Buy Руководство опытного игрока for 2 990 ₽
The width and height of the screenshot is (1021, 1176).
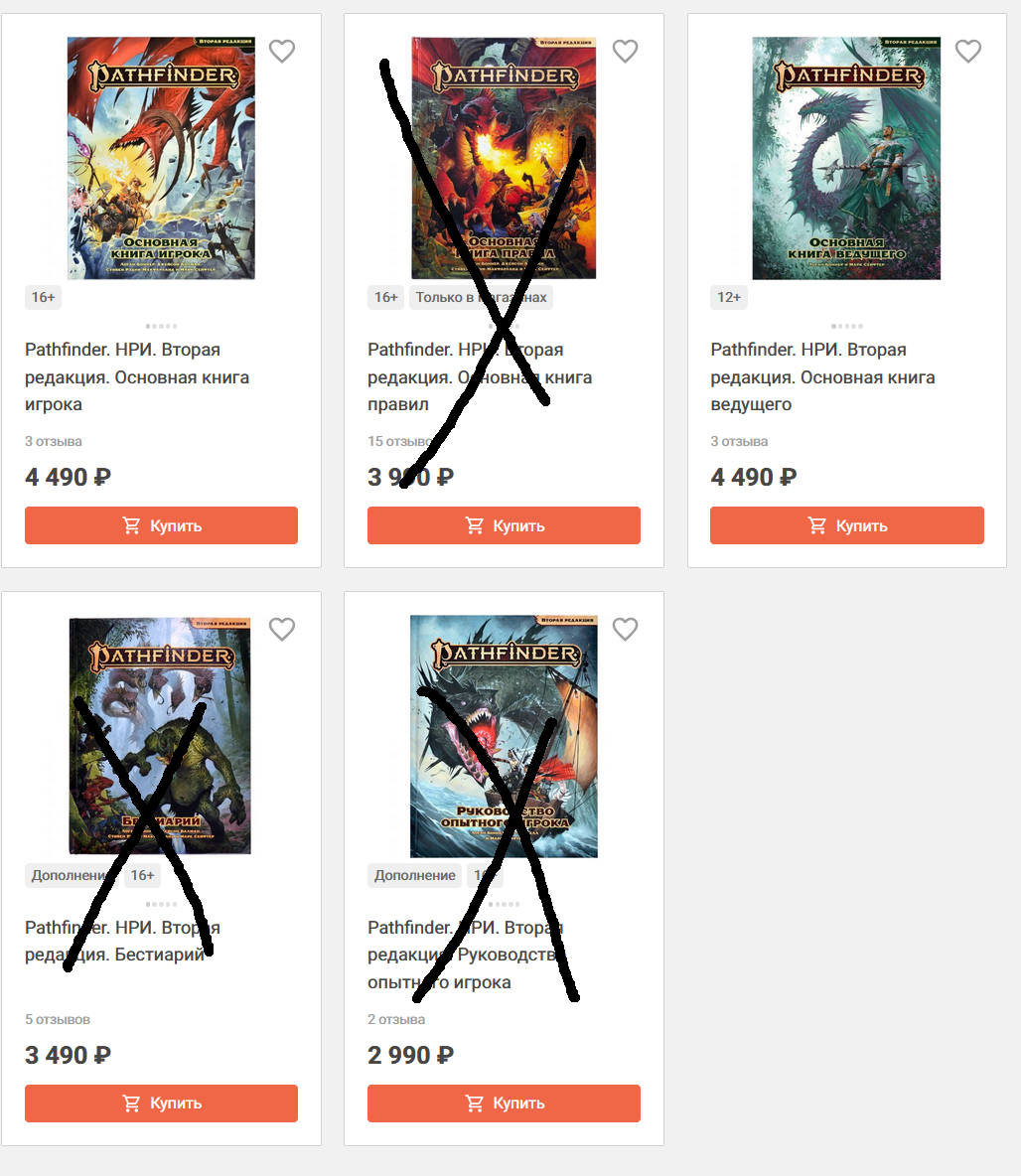click(x=505, y=1103)
